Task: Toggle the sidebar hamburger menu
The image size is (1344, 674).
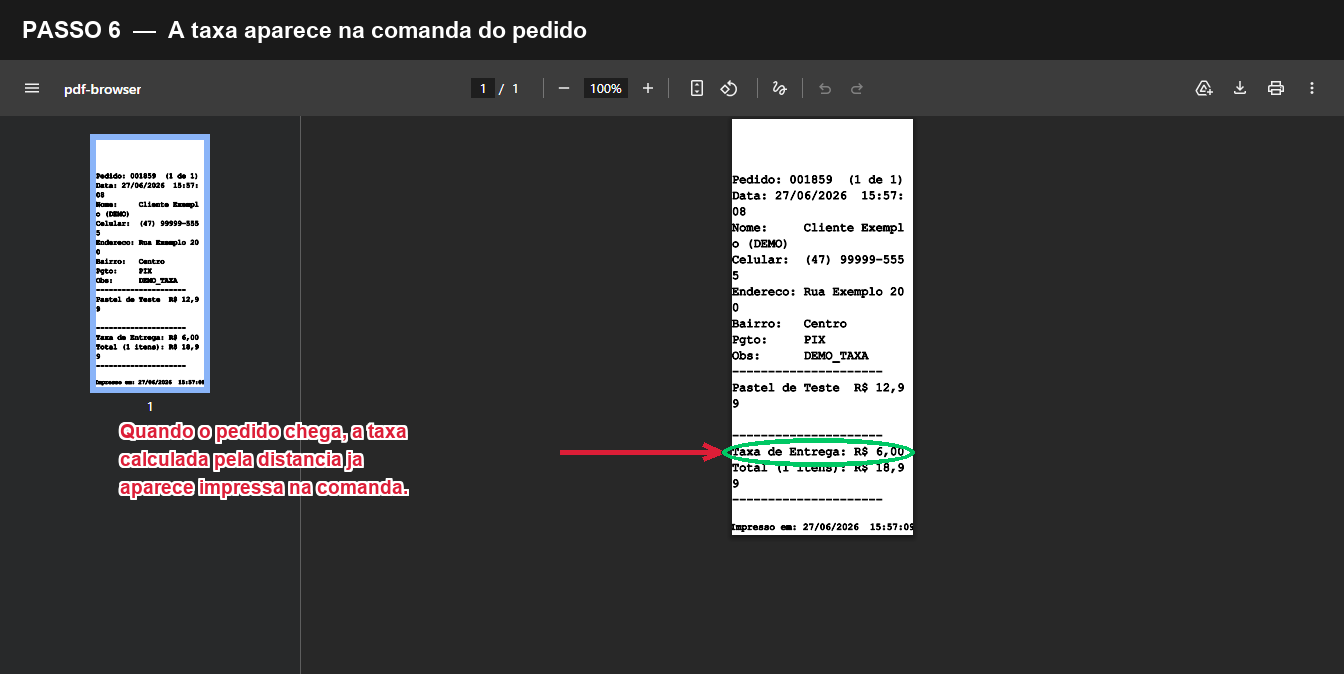Action: [x=32, y=88]
